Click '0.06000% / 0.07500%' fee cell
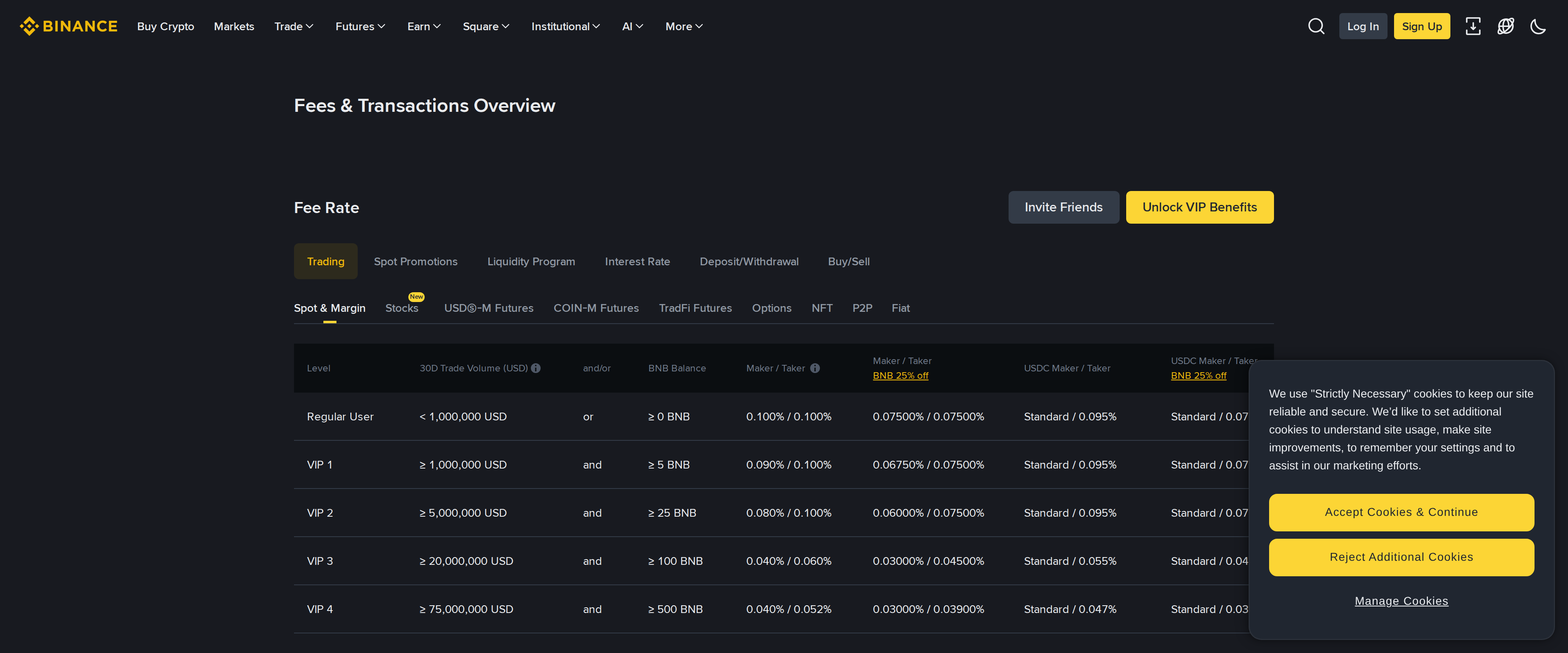The image size is (1568, 653). [x=928, y=513]
